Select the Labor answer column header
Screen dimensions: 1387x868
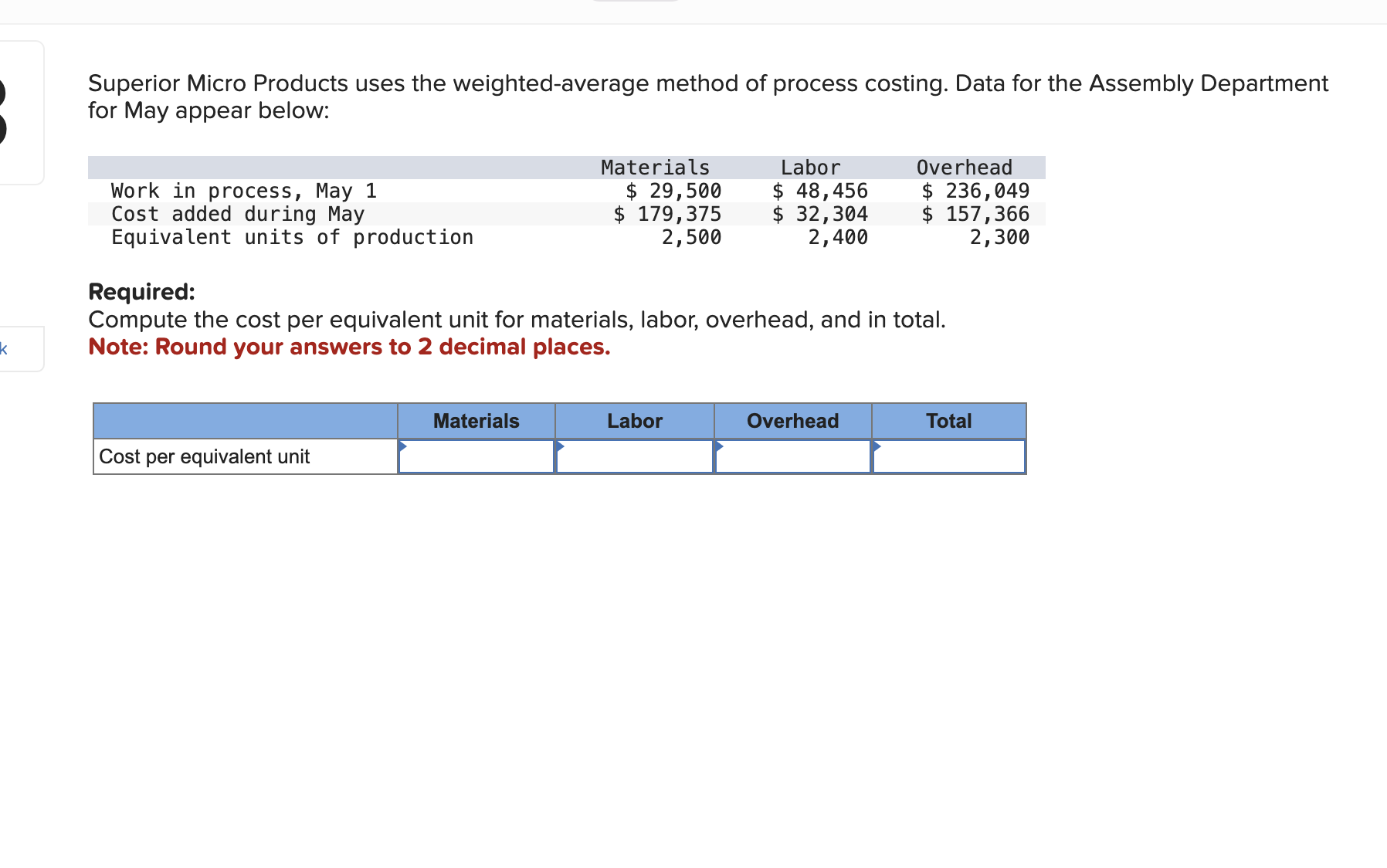click(x=635, y=421)
